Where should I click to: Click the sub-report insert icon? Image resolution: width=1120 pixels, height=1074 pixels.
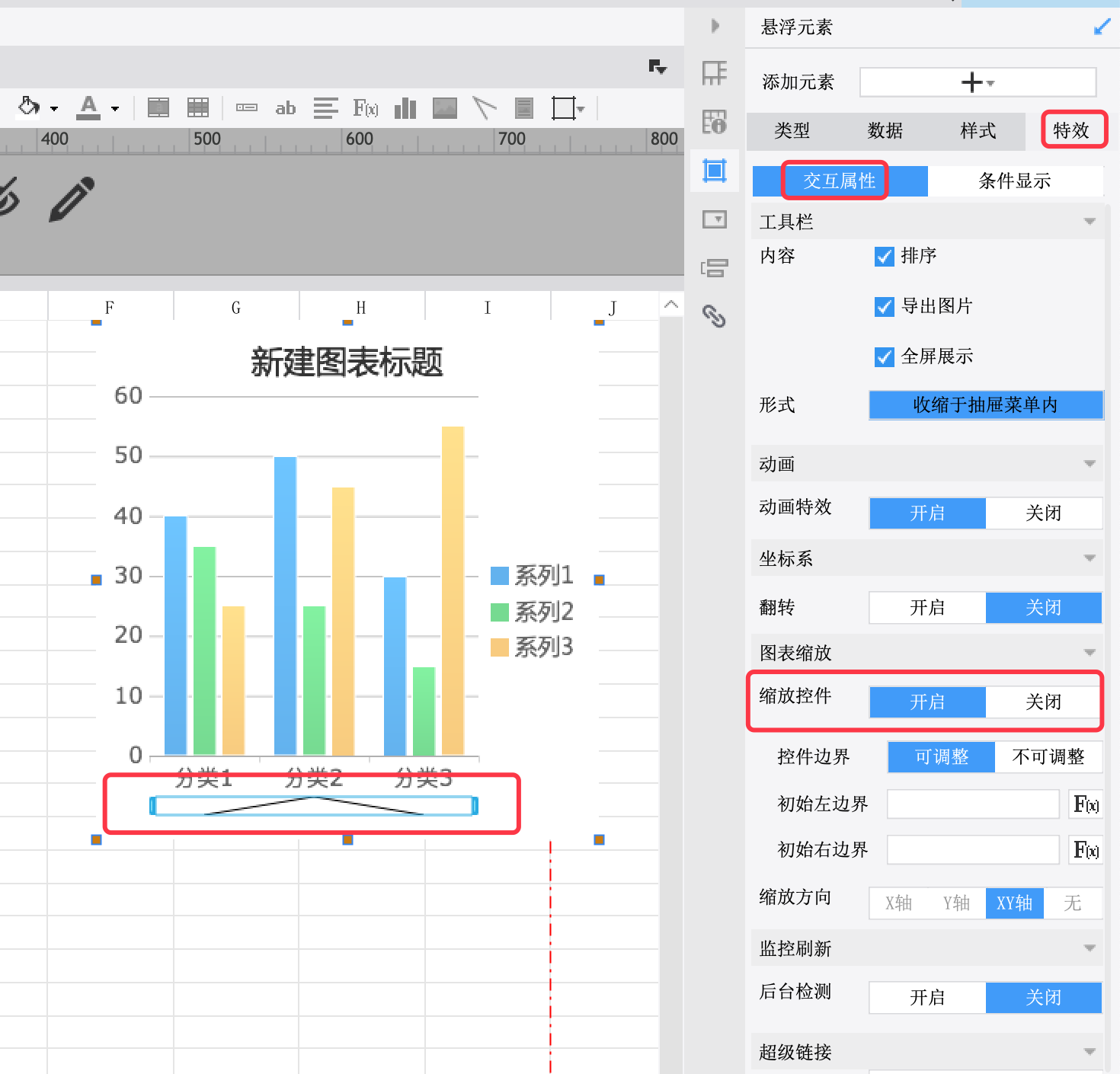tap(524, 108)
